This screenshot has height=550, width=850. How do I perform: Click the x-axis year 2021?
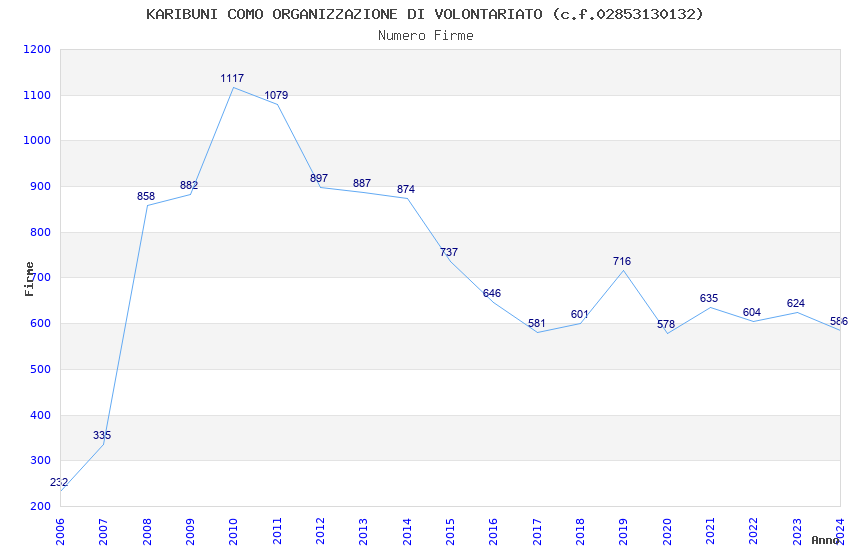(x=711, y=531)
